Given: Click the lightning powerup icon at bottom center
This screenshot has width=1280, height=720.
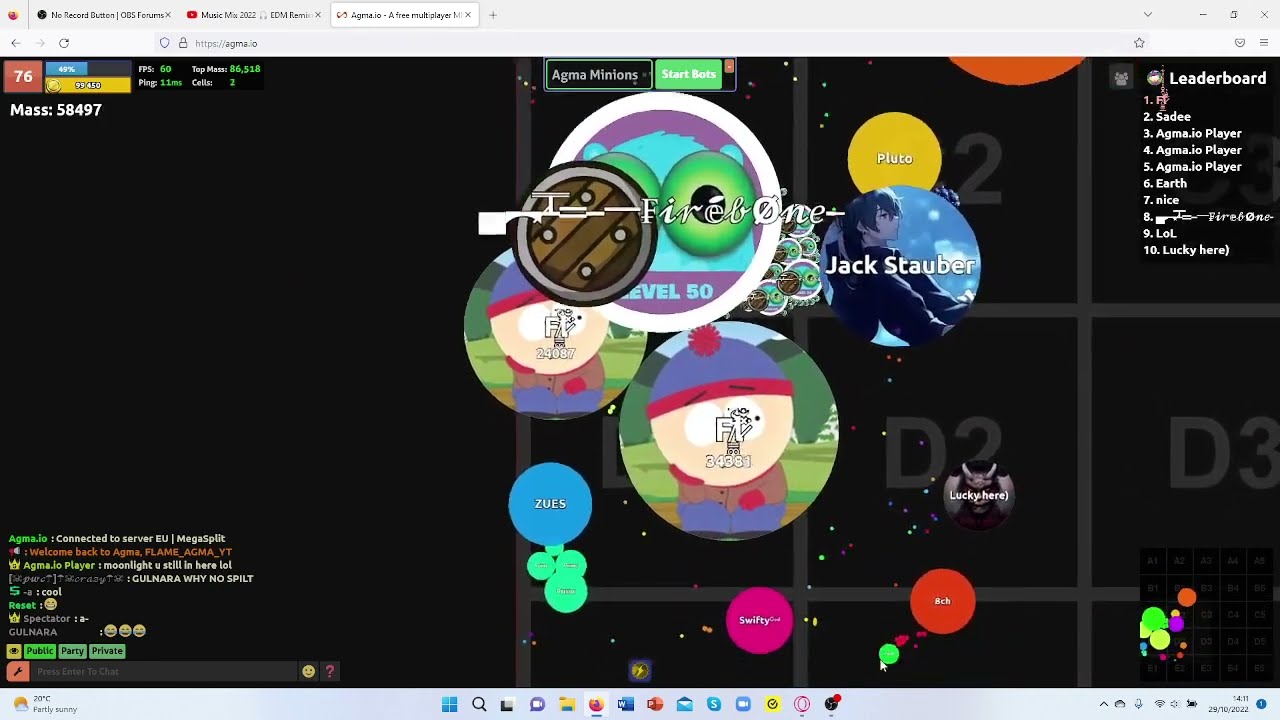Looking at the screenshot, I should [640, 671].
